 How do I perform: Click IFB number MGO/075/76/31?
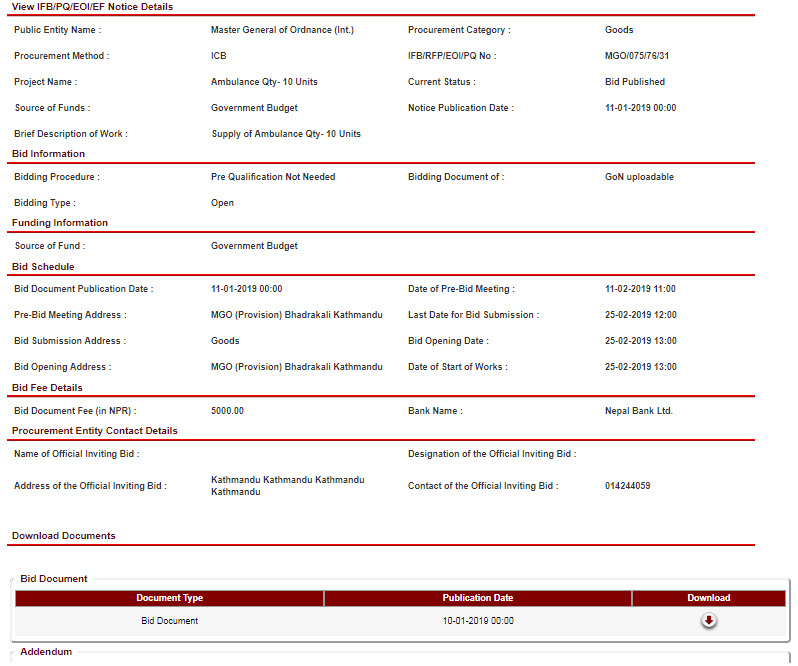637,56
